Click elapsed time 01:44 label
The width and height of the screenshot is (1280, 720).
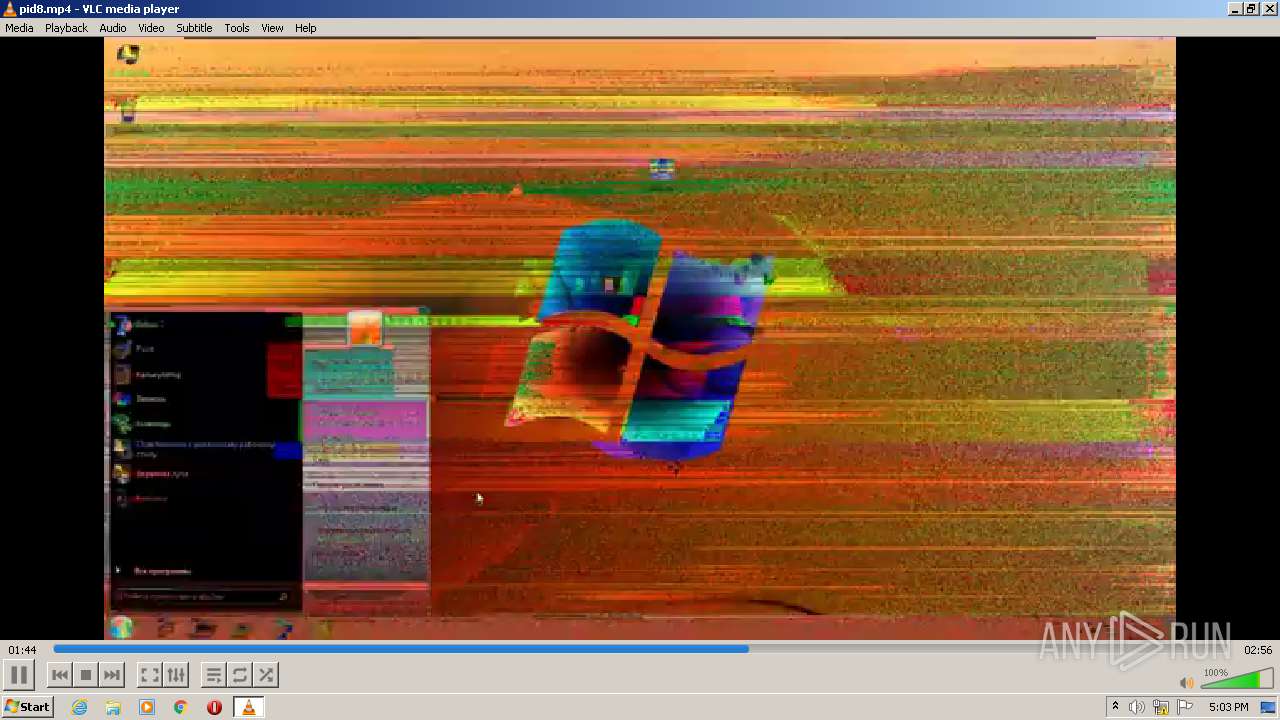pos(22,650)
